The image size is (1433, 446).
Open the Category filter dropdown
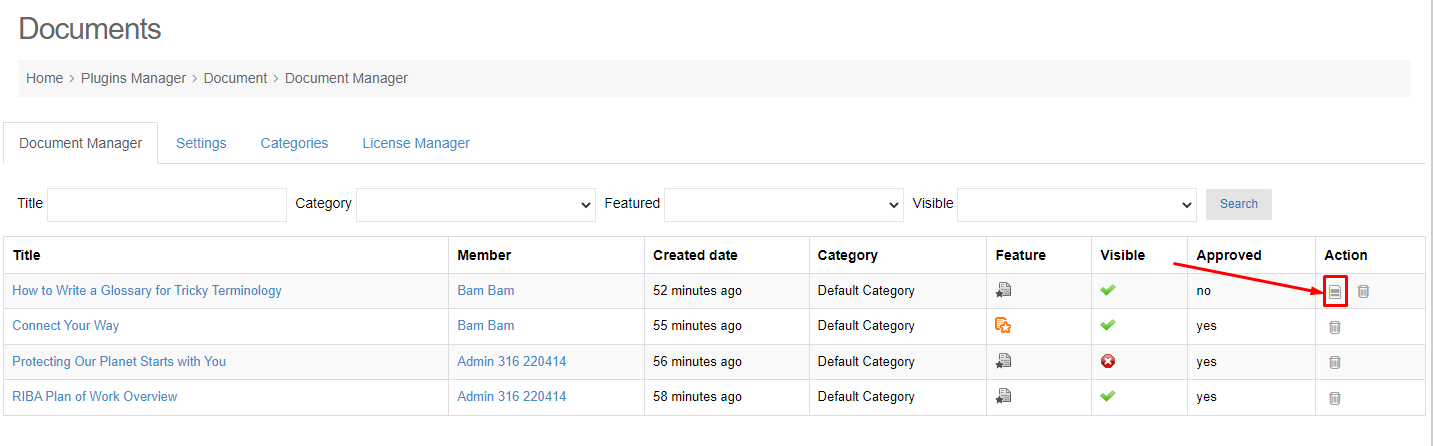476,205
